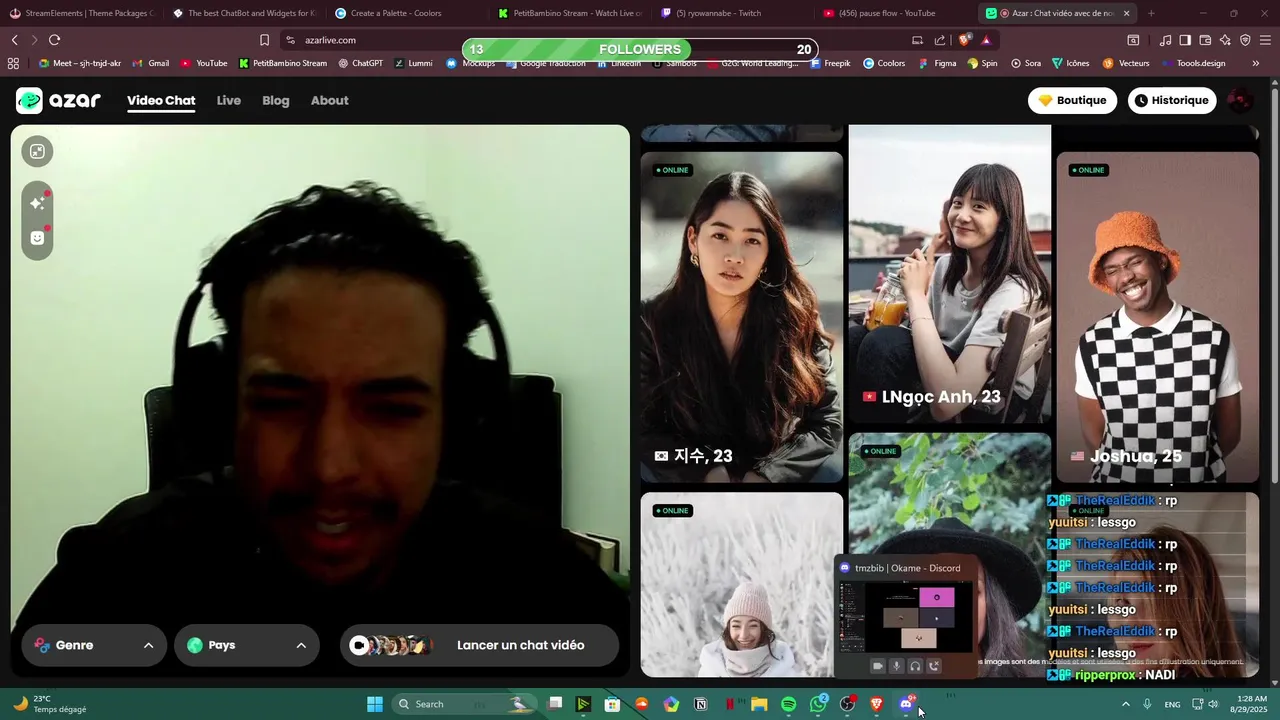The width and height of the screenshot is (1280, 720).
Task: Open ENG language switcher in tray
Action: tap(1172, 704)
